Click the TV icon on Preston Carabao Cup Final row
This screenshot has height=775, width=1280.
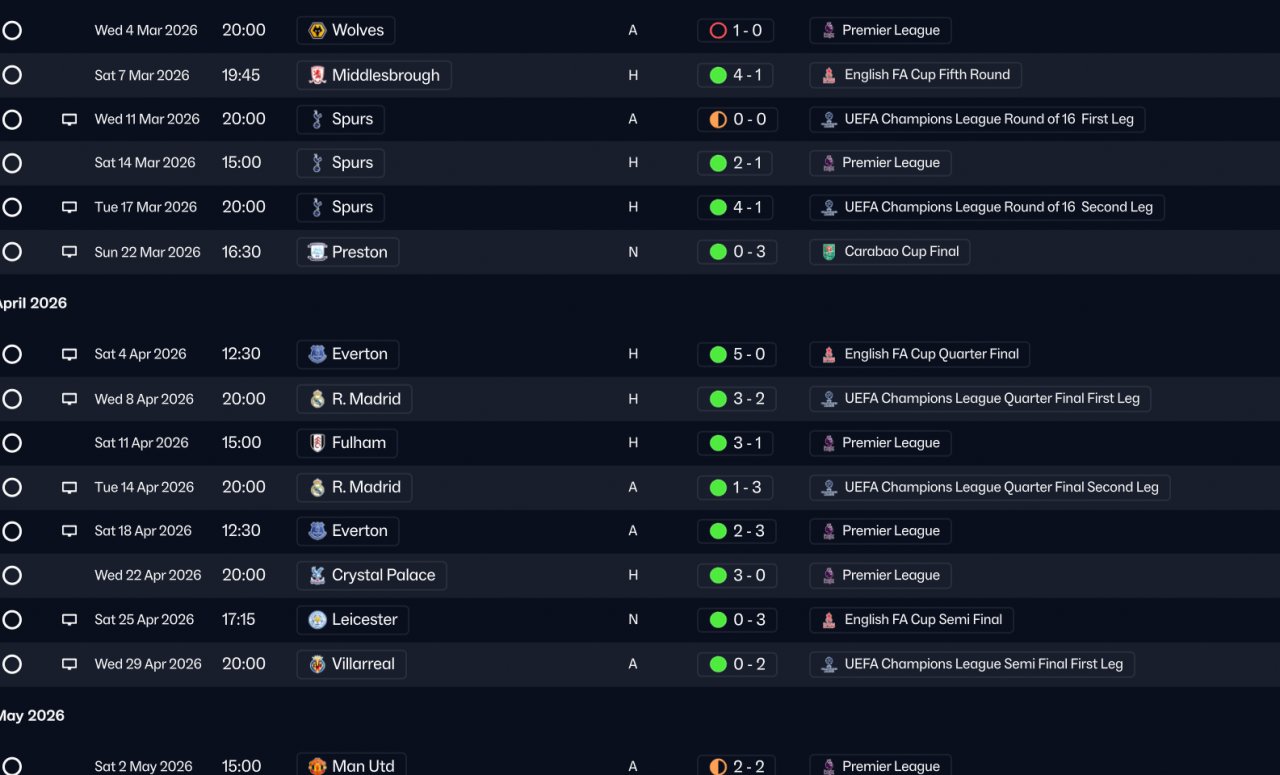pos(69,252)
